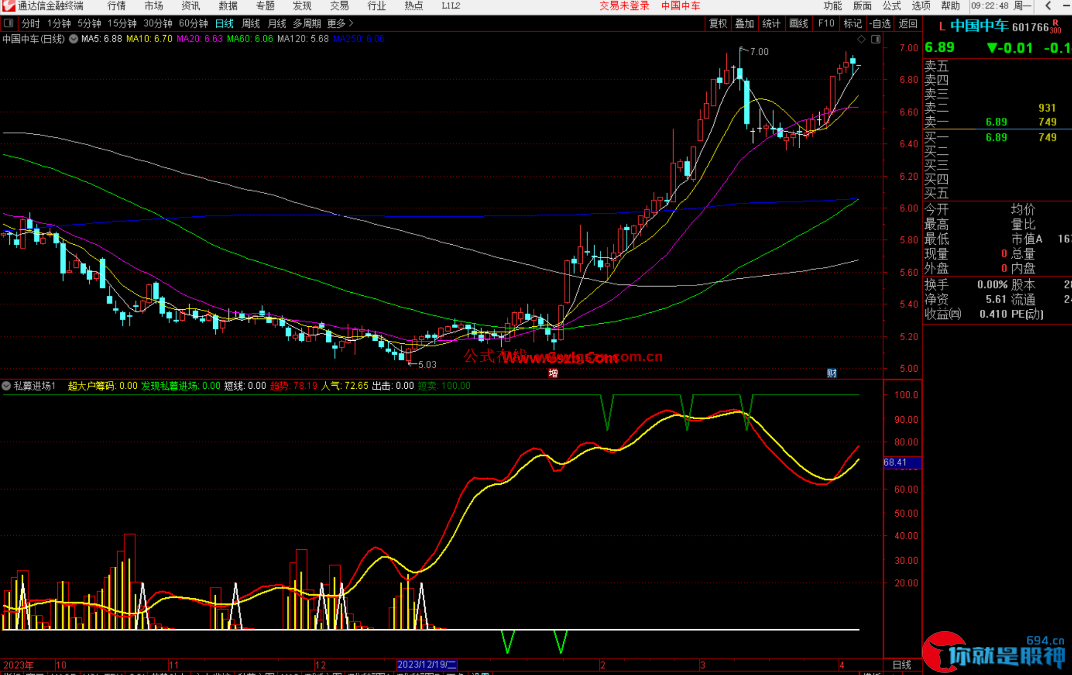Switch to the 30分钟 period
The width and height of the screenshot is (1072, 675).
point(157,23)
